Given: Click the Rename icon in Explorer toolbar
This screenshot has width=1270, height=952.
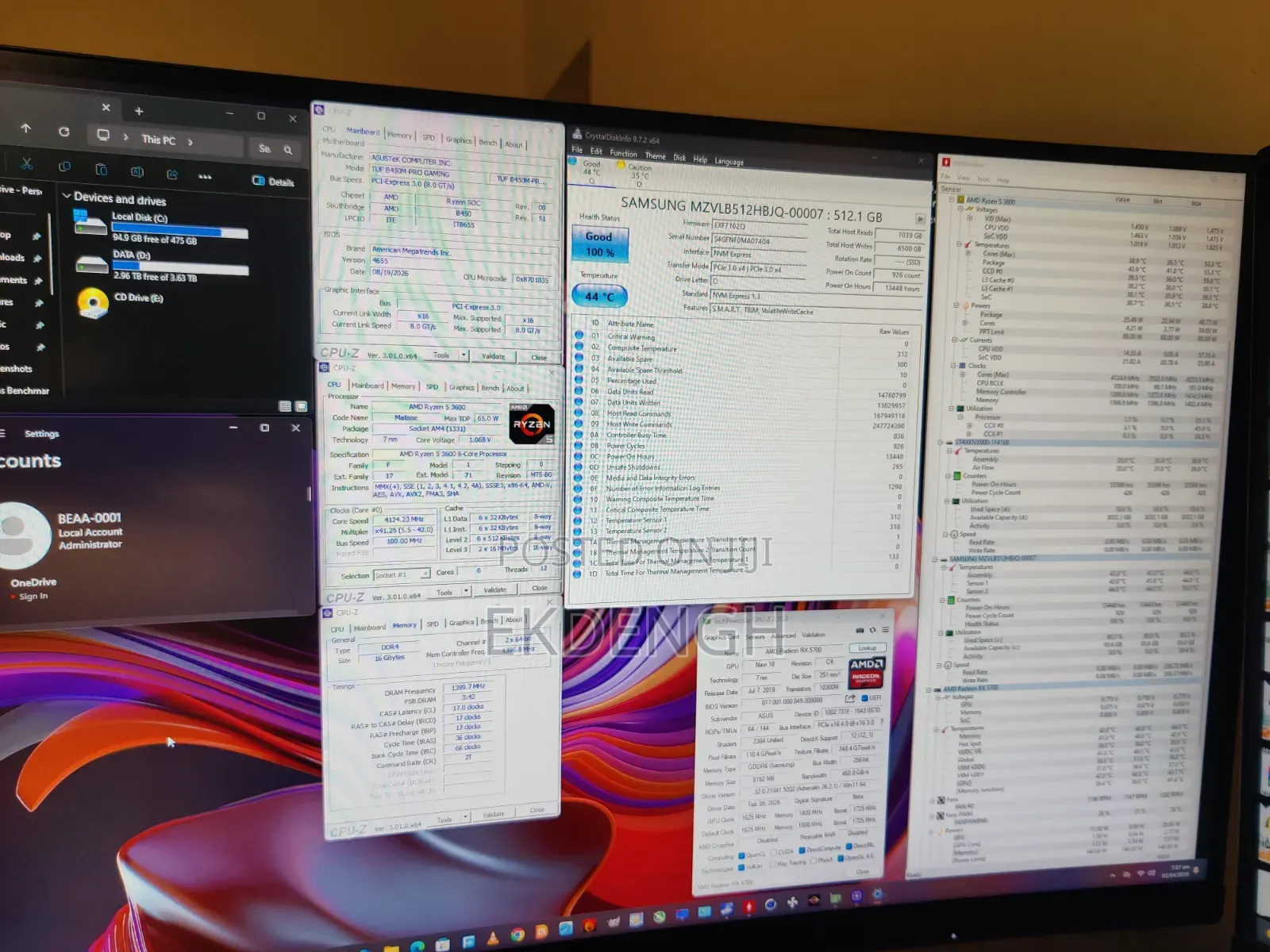Looking at the screenshot, I should click(137, 171).
